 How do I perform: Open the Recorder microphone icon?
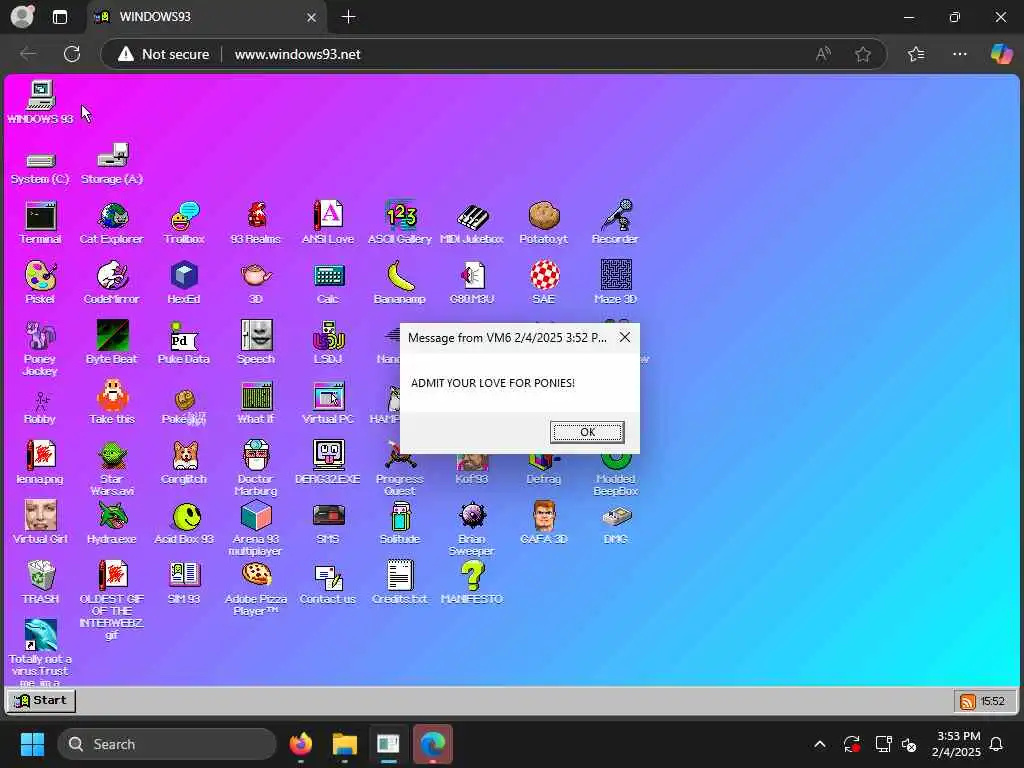click(616, 223)
